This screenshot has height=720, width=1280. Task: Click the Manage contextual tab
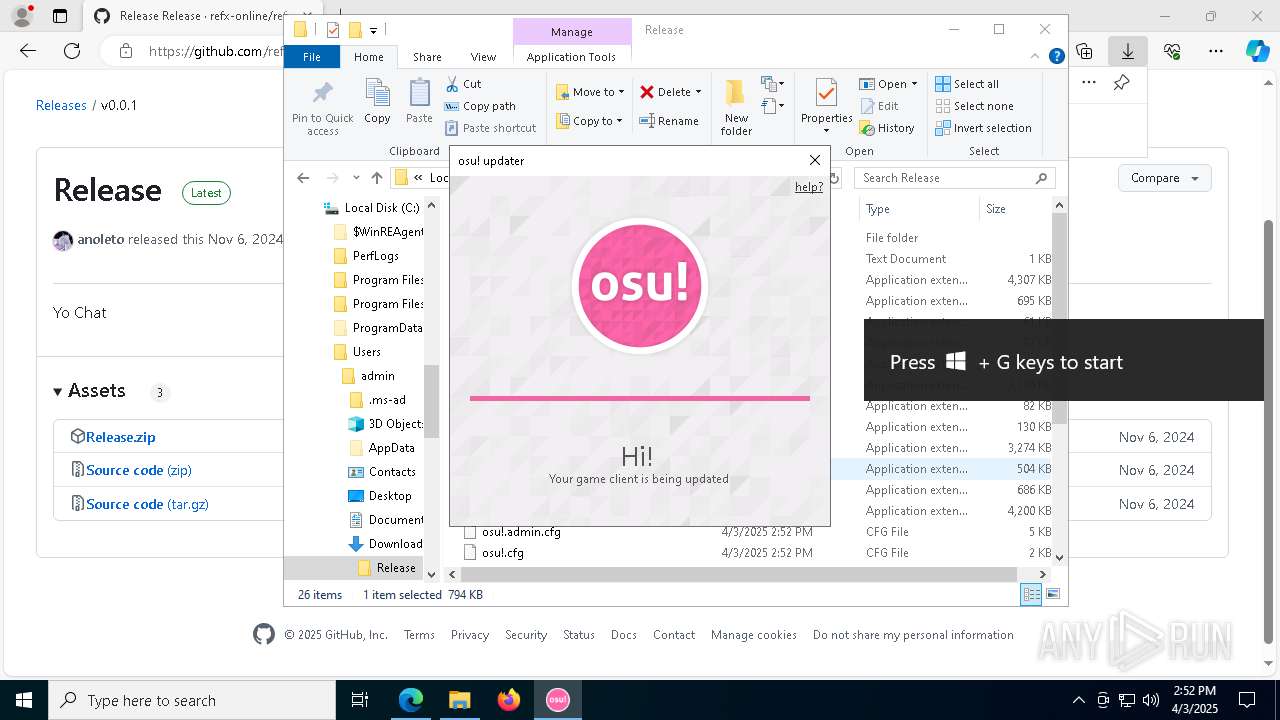tap(572, 32)
